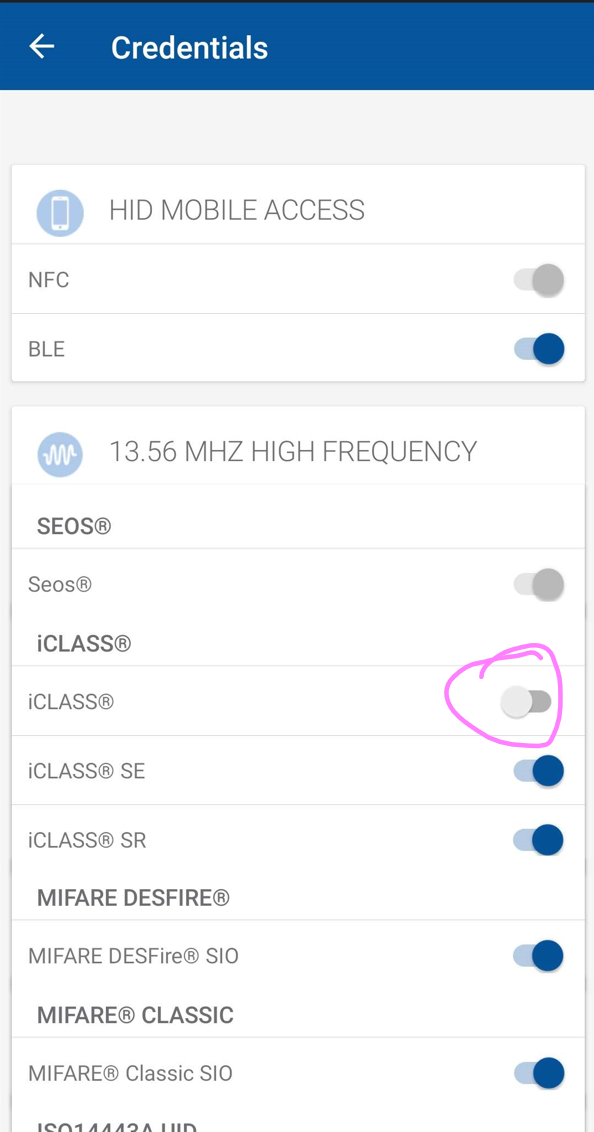Select the BLE row label

[x=46, y=349]
